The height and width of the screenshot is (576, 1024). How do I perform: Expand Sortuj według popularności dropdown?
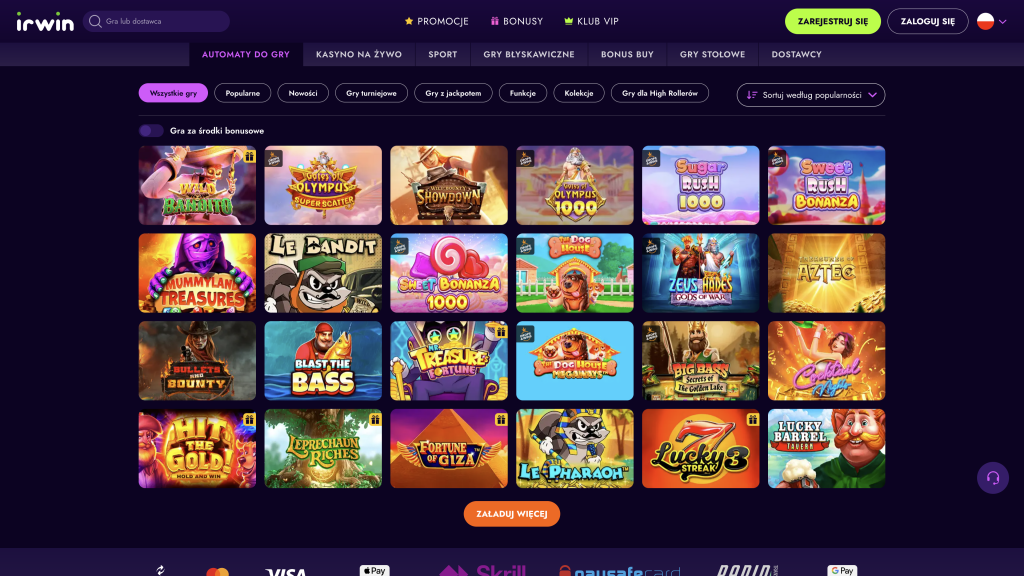click(810, 95)
